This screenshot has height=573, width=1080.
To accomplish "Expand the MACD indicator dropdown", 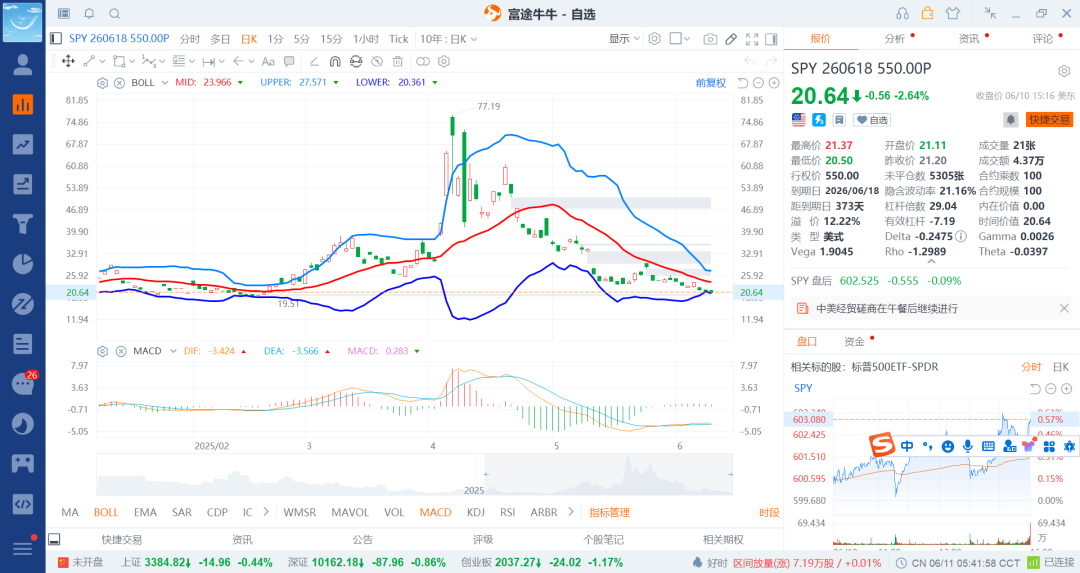I will 173,351.
